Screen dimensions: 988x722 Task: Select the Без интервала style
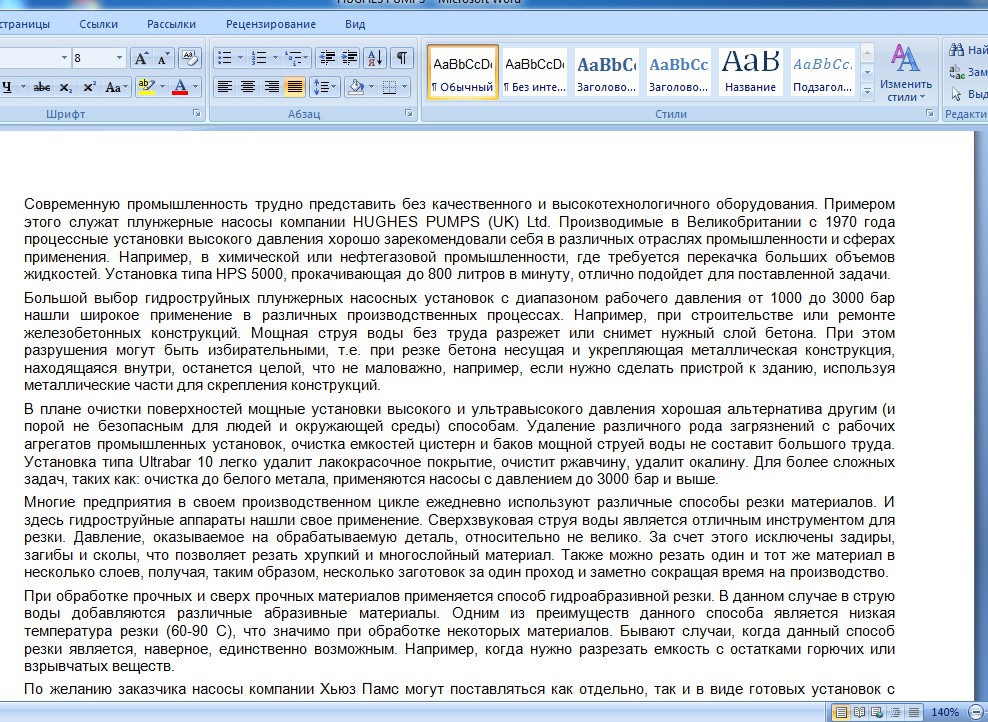click(x=535, y=72)
